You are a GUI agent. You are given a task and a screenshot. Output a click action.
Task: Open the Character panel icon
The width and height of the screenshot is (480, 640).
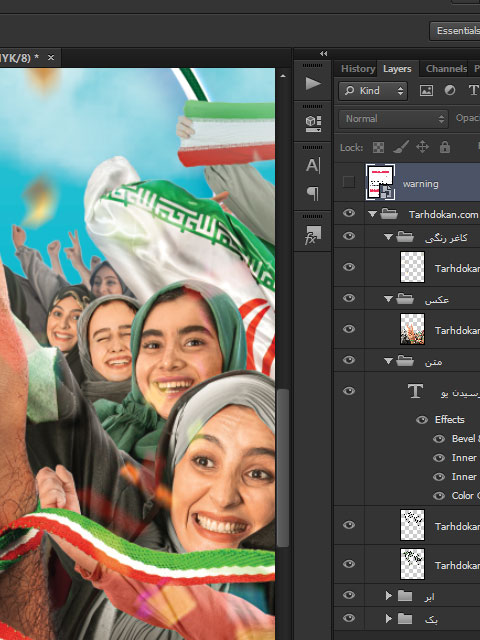pos(313,165)
